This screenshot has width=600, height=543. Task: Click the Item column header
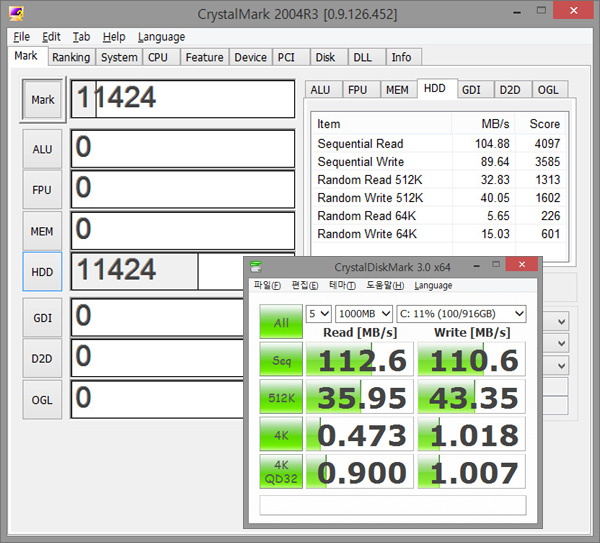coord(382,124)
